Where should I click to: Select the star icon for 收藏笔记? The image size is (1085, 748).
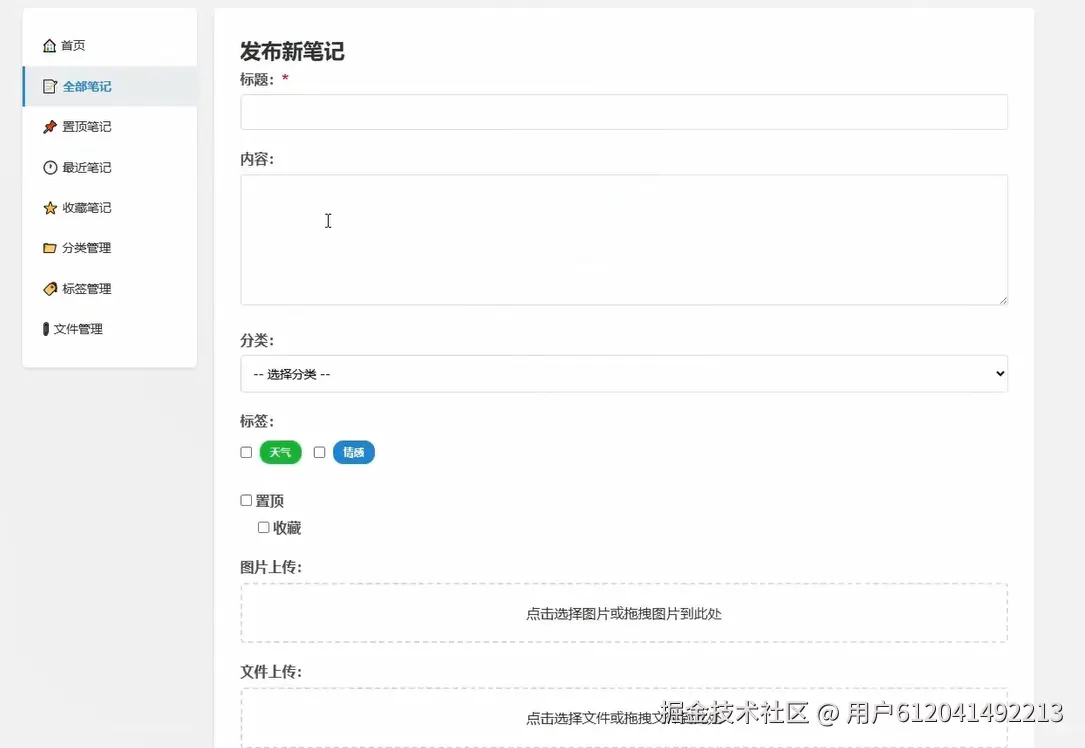[50, 207]
